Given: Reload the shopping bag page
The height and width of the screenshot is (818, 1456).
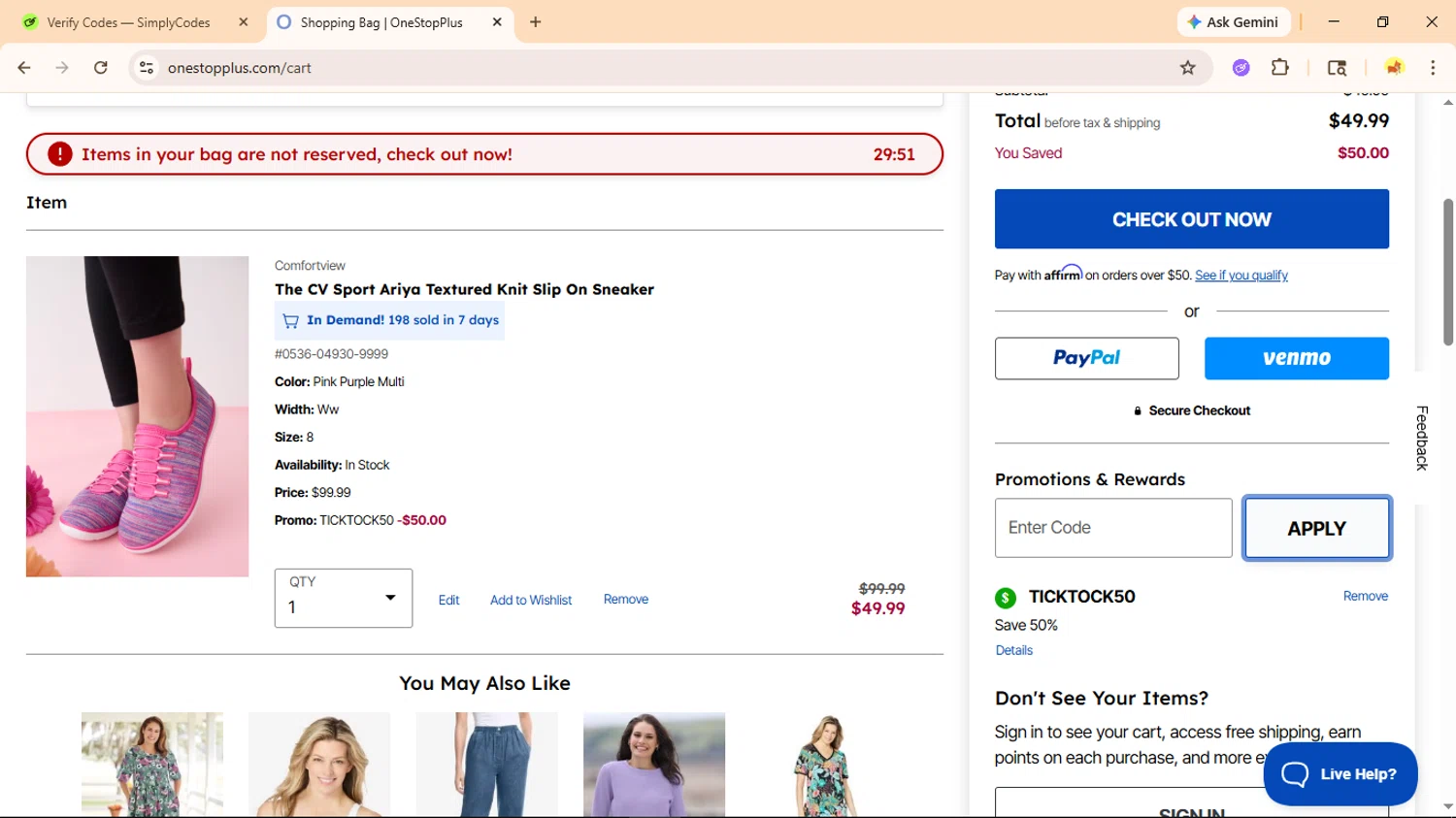Looking at the screenshot, I should coord(101,68).
